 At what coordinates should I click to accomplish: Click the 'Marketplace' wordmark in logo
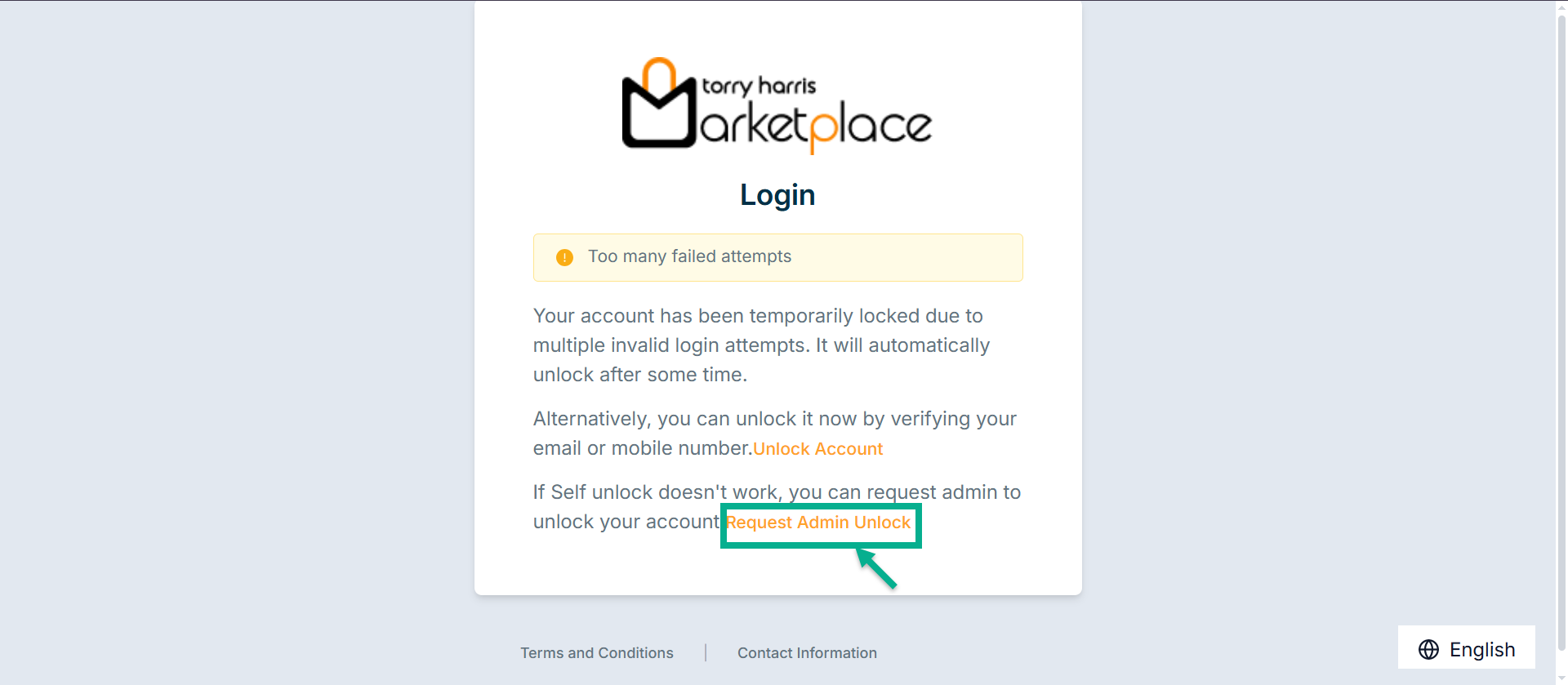pos(815,127)
